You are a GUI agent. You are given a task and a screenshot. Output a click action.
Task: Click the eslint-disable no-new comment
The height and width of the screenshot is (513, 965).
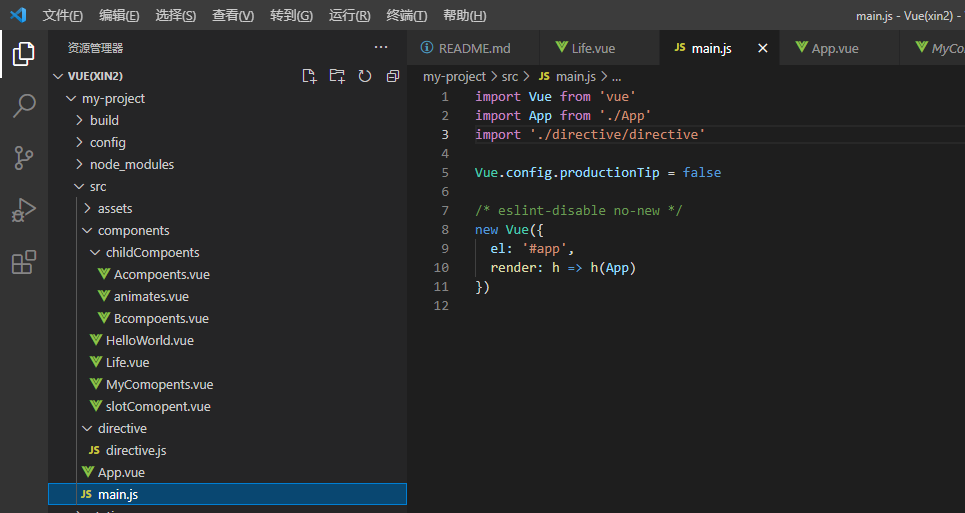click(x=579, y=210)
